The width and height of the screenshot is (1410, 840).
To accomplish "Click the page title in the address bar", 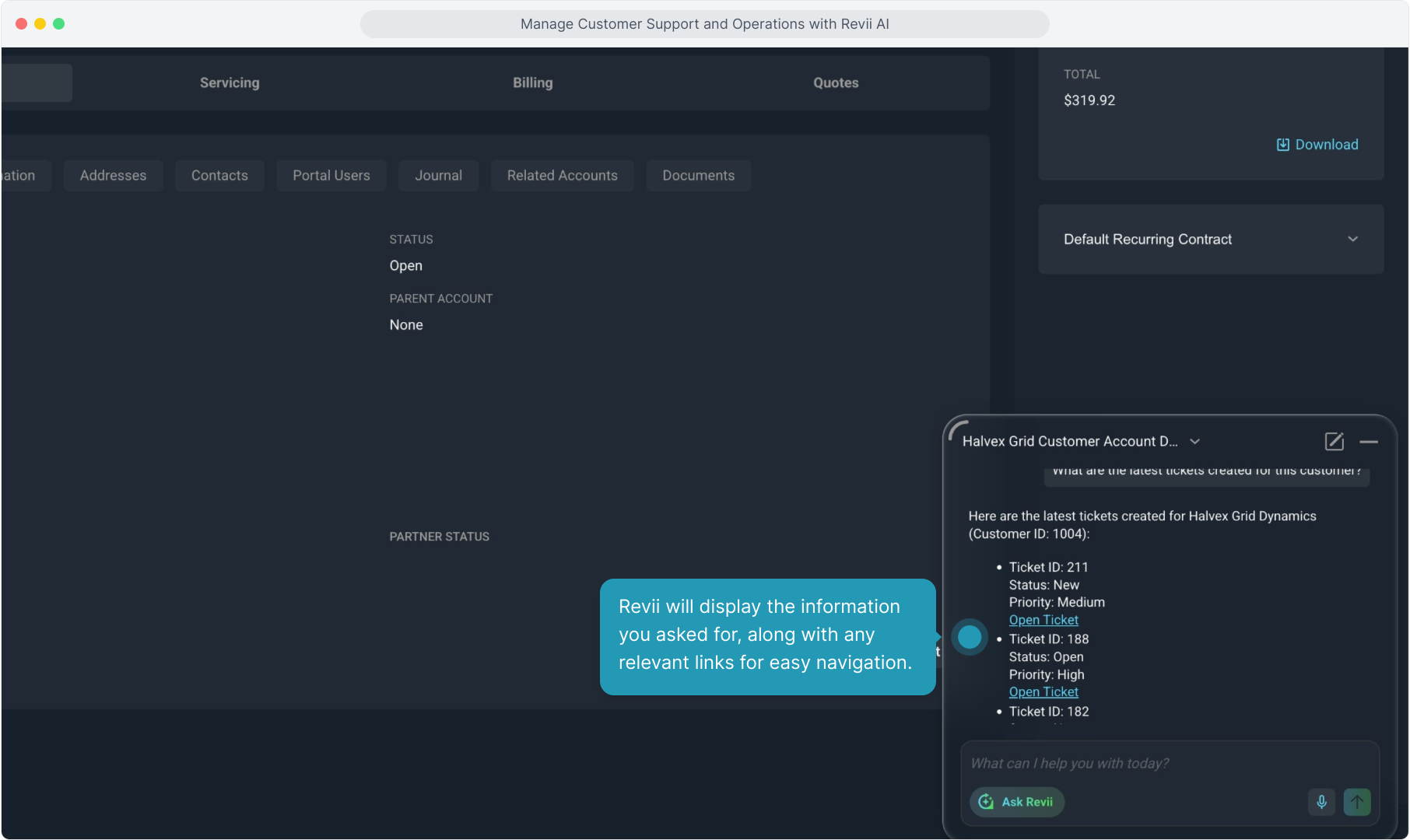I will [705, 24].
